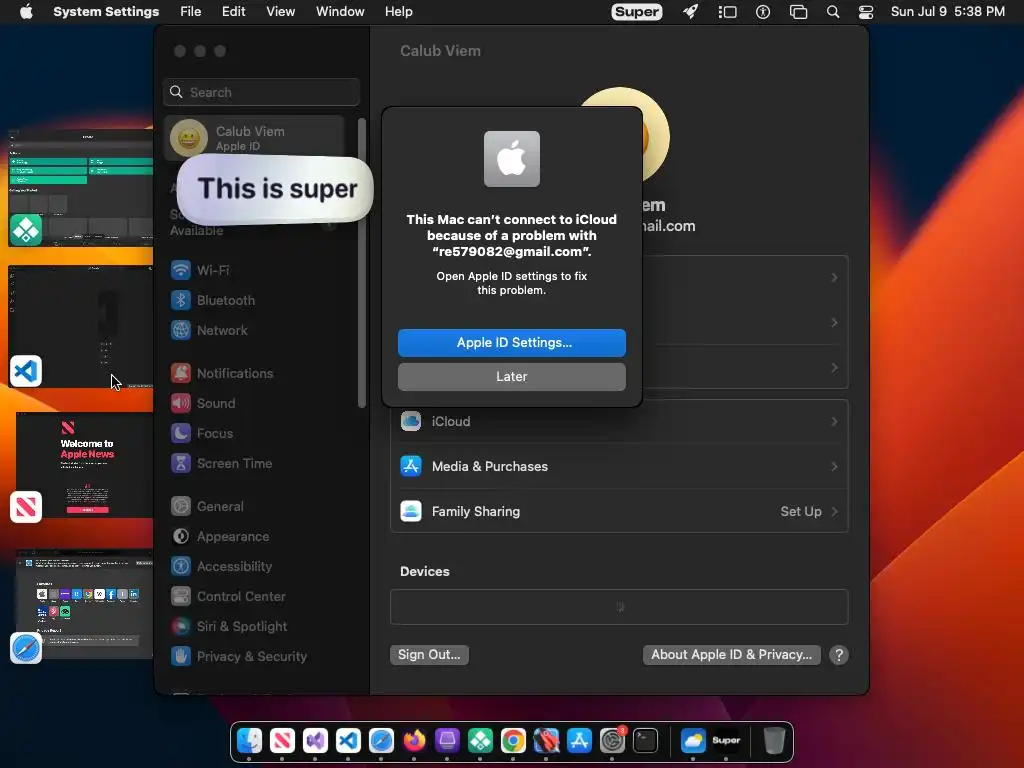Open About Apple ID & Privacy

[x=731, y=654]
